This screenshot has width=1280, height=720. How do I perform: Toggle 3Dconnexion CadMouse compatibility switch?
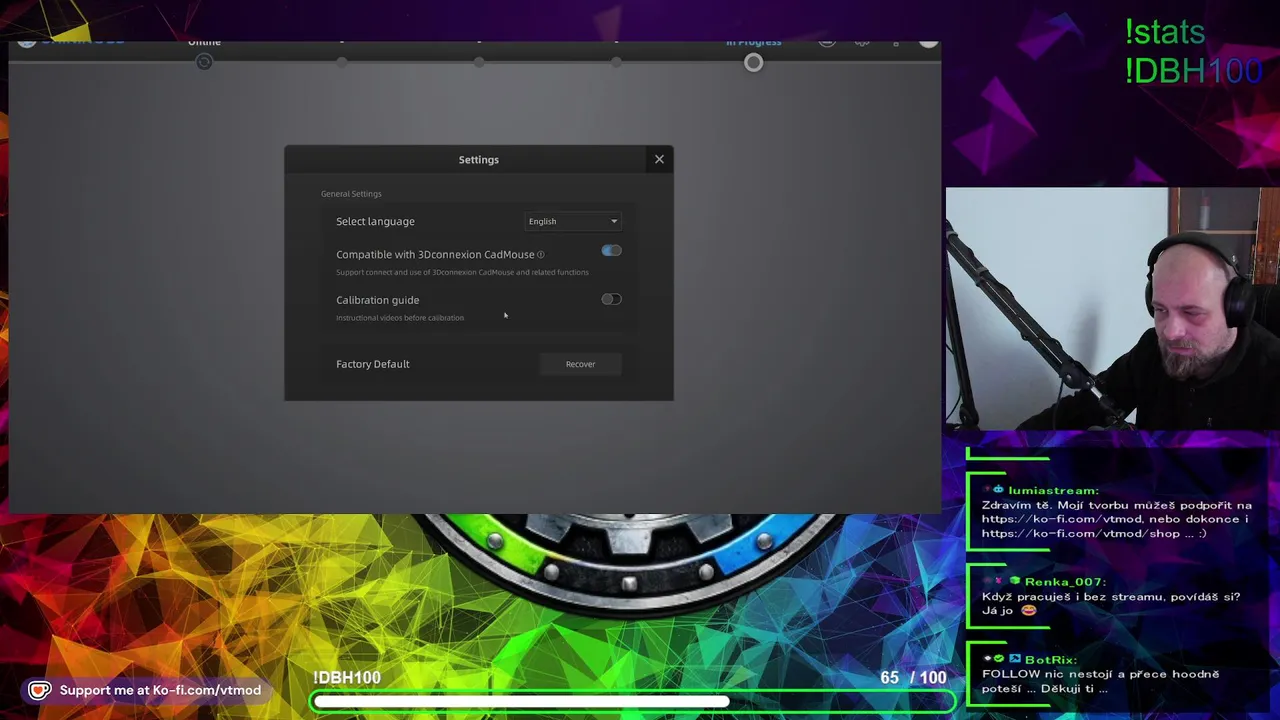(611, 251)
